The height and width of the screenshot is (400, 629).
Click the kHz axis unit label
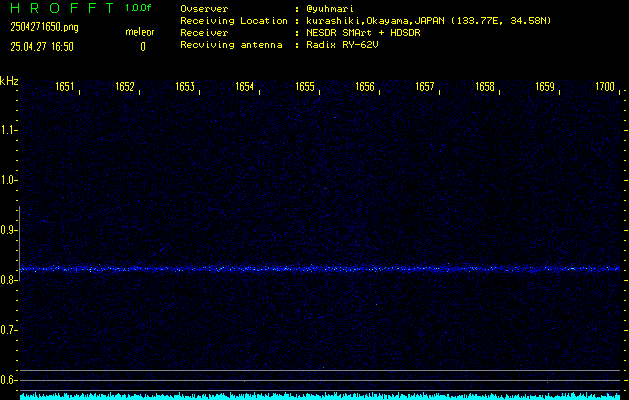pyautogui.click(x=9, y=81)
